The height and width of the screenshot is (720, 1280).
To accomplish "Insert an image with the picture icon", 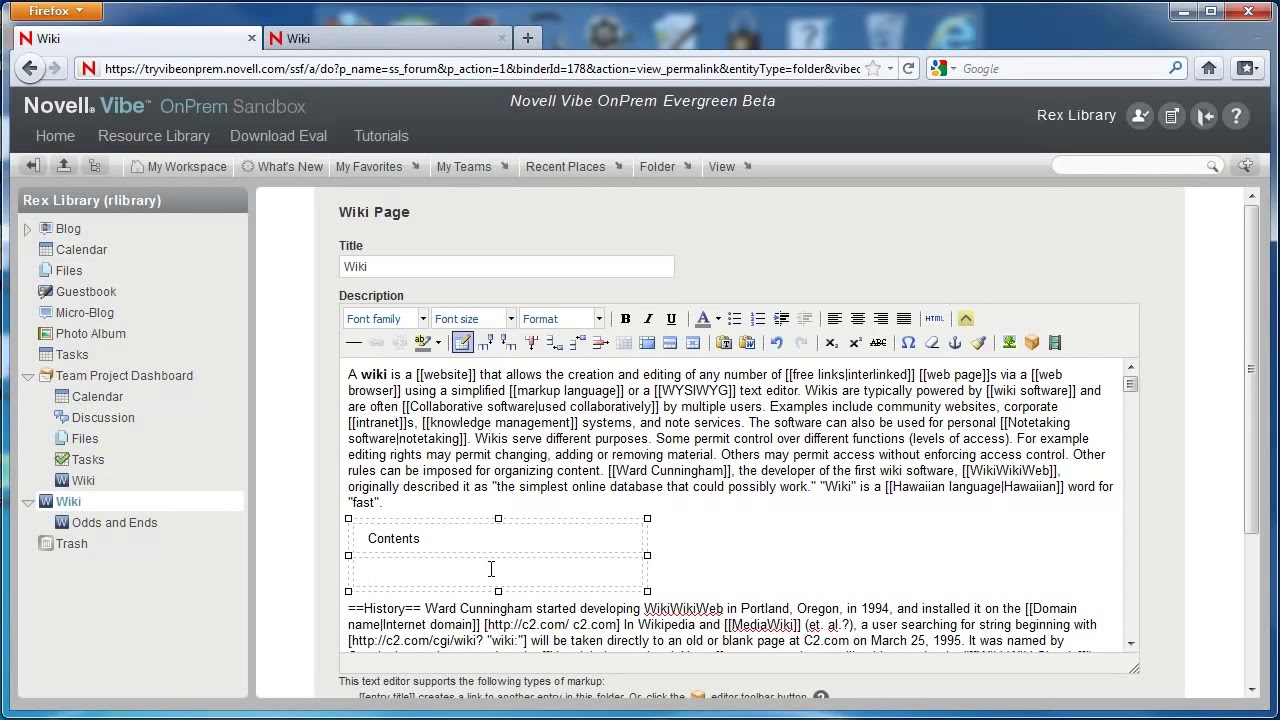I will tap(1009, 343).
